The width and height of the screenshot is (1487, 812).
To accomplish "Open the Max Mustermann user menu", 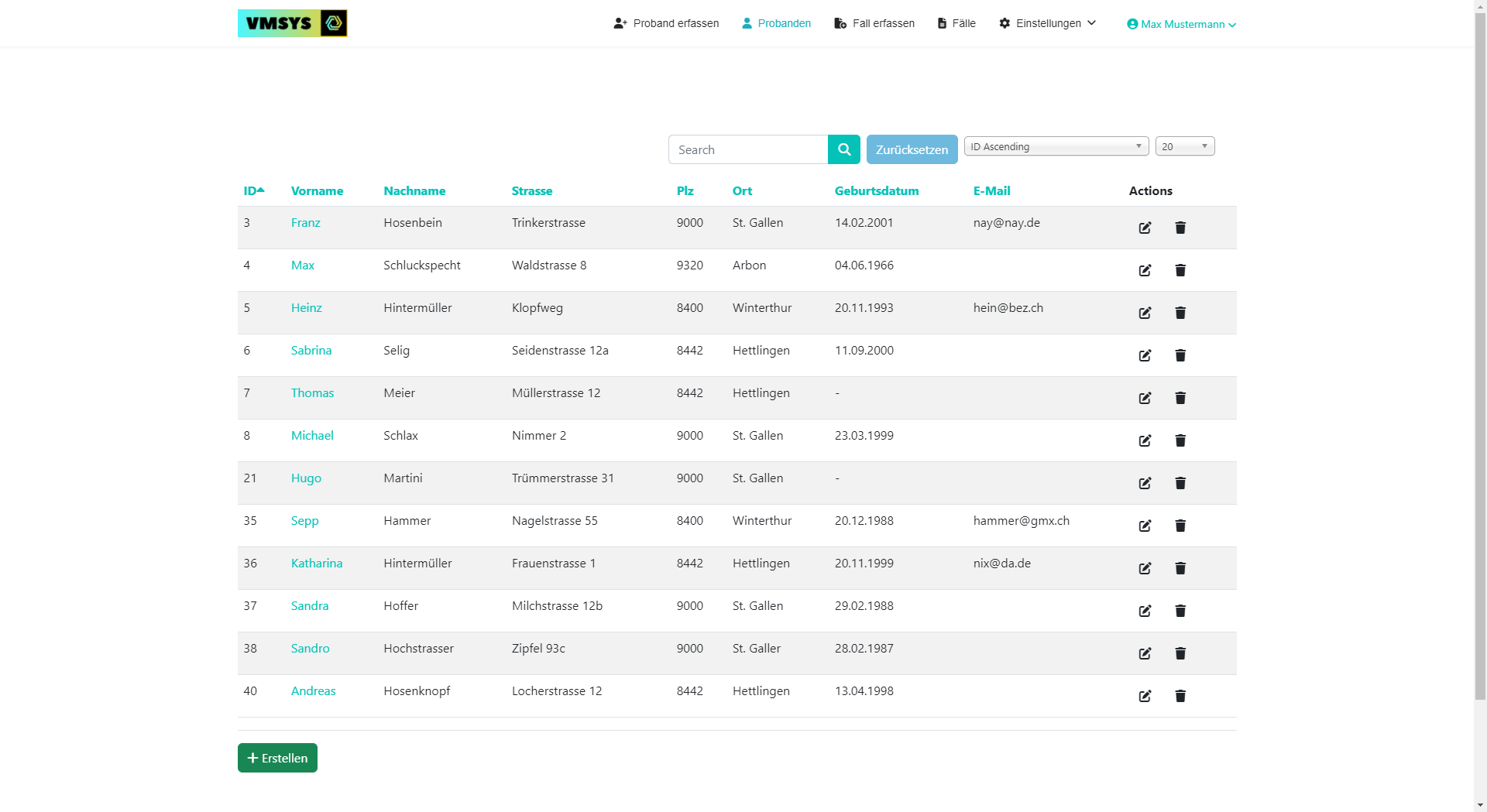I will (x=1181, y=24).
